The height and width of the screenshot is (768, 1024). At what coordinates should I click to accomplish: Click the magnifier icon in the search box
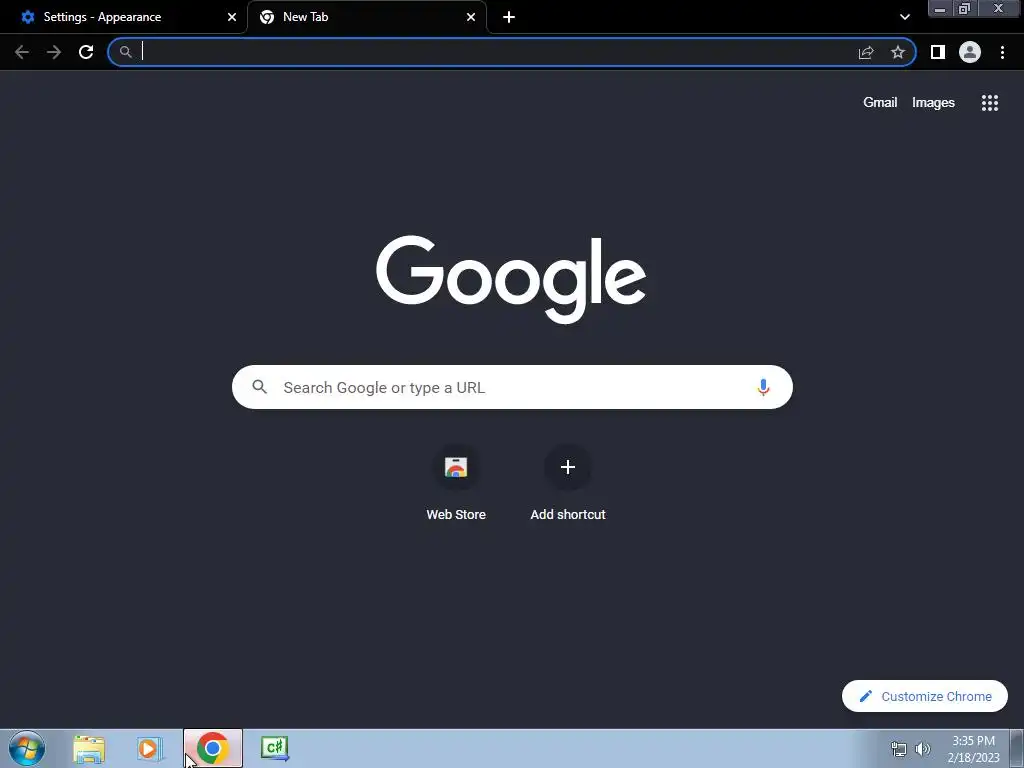click(259, 387)
